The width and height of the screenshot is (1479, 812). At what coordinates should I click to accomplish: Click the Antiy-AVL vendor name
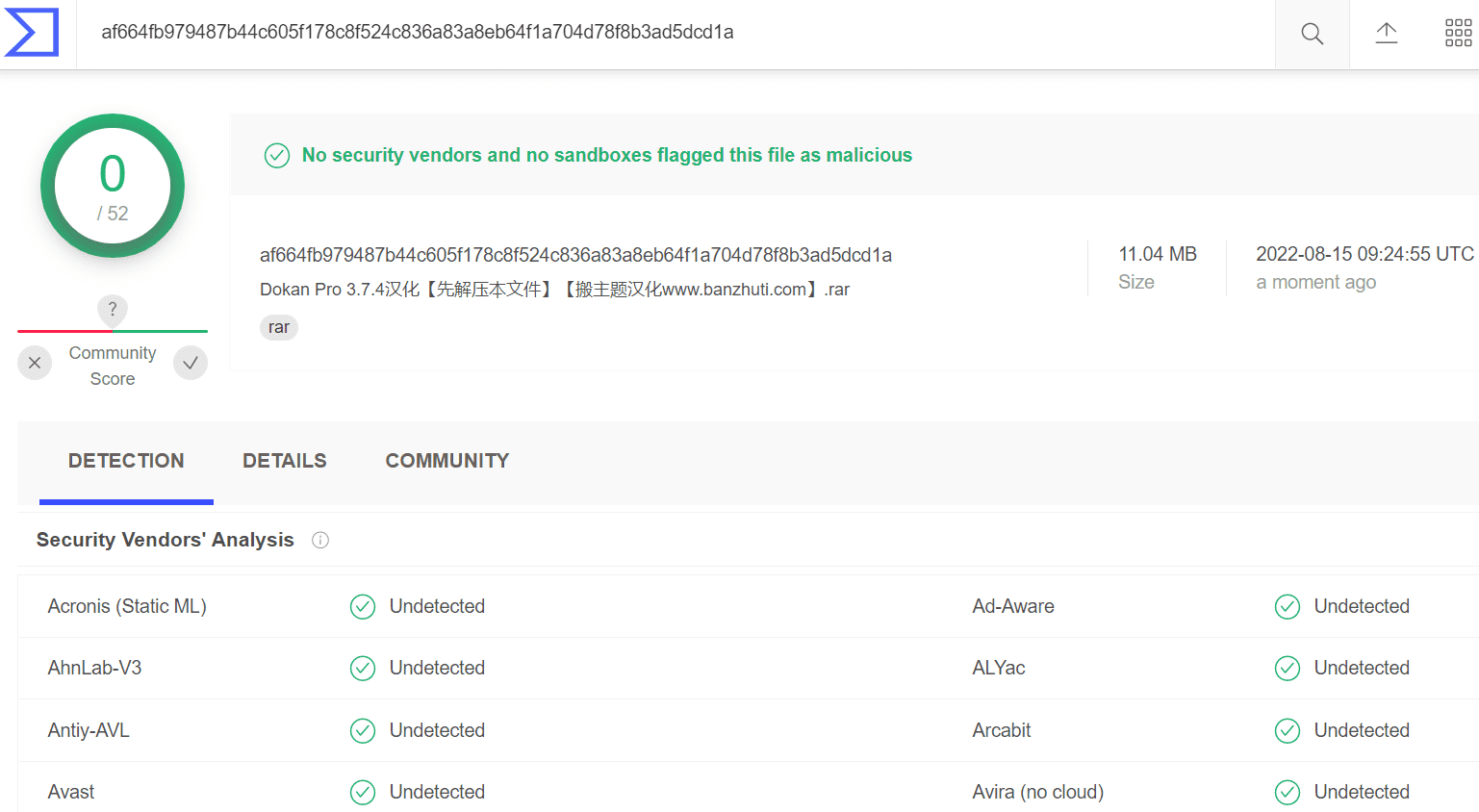click(89, 731)
